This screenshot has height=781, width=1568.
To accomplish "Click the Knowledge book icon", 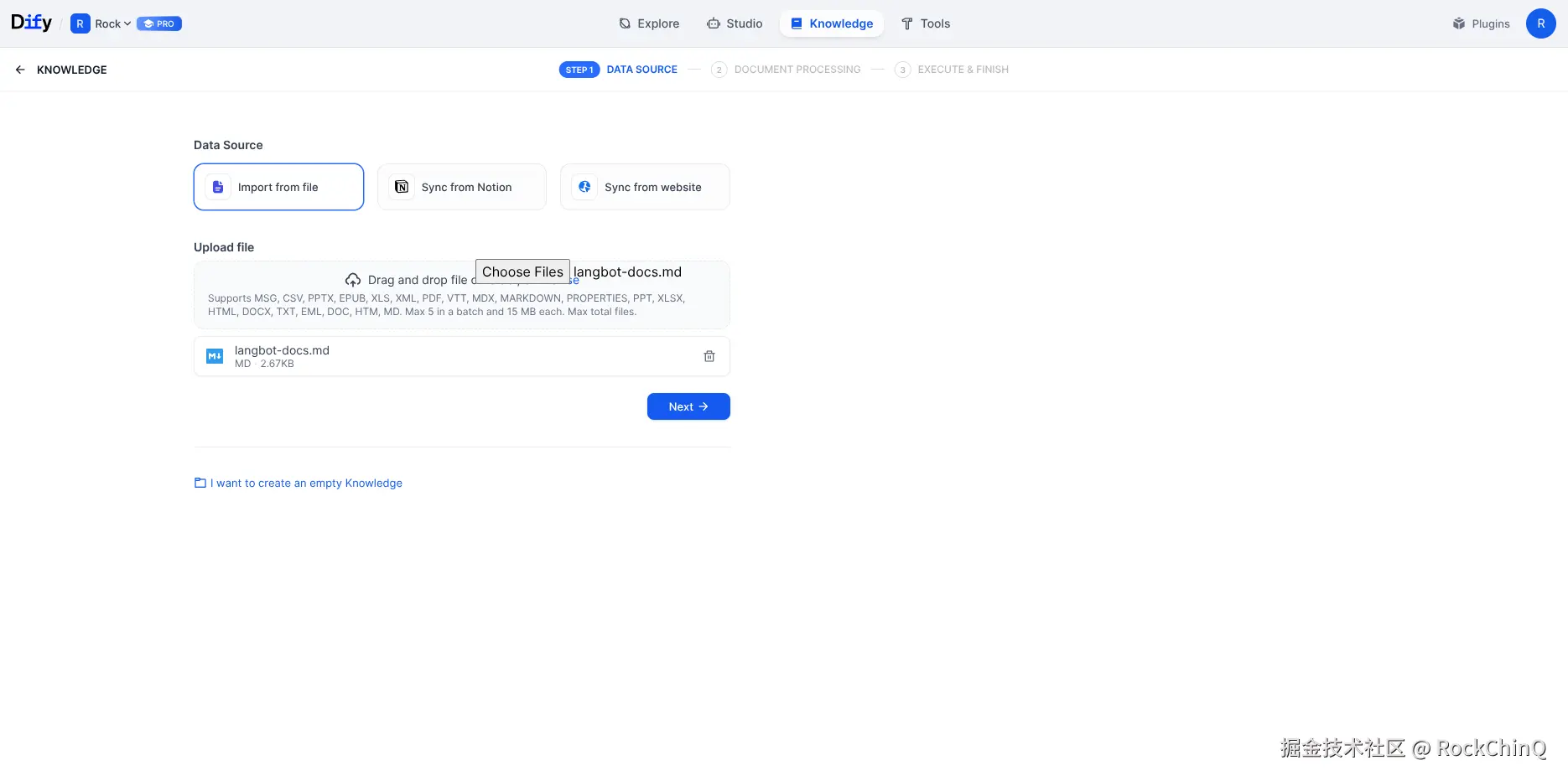I will click(x=797, y=23).
